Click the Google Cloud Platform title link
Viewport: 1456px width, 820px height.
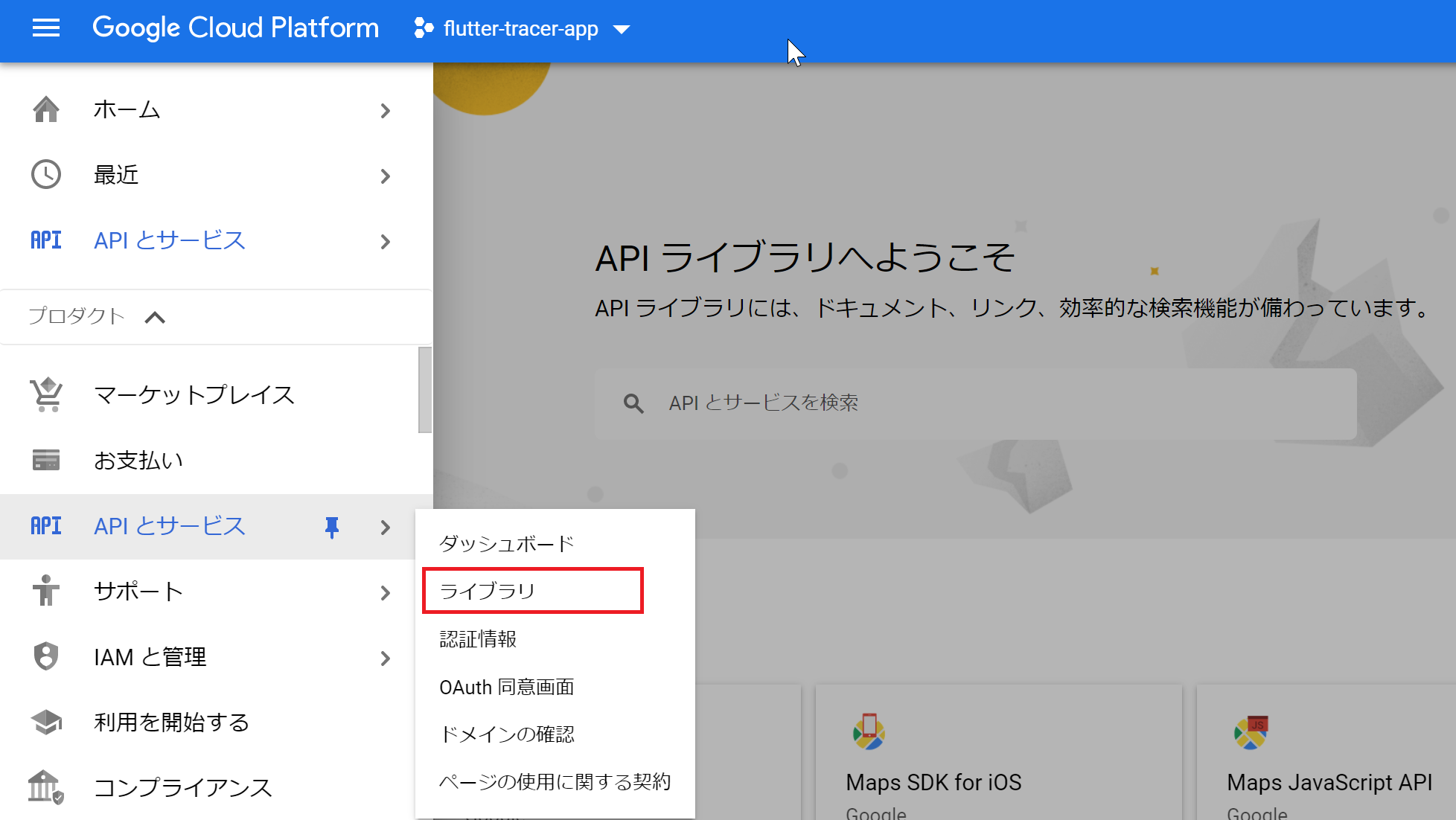pyautogui.click(x=235, y=28)
